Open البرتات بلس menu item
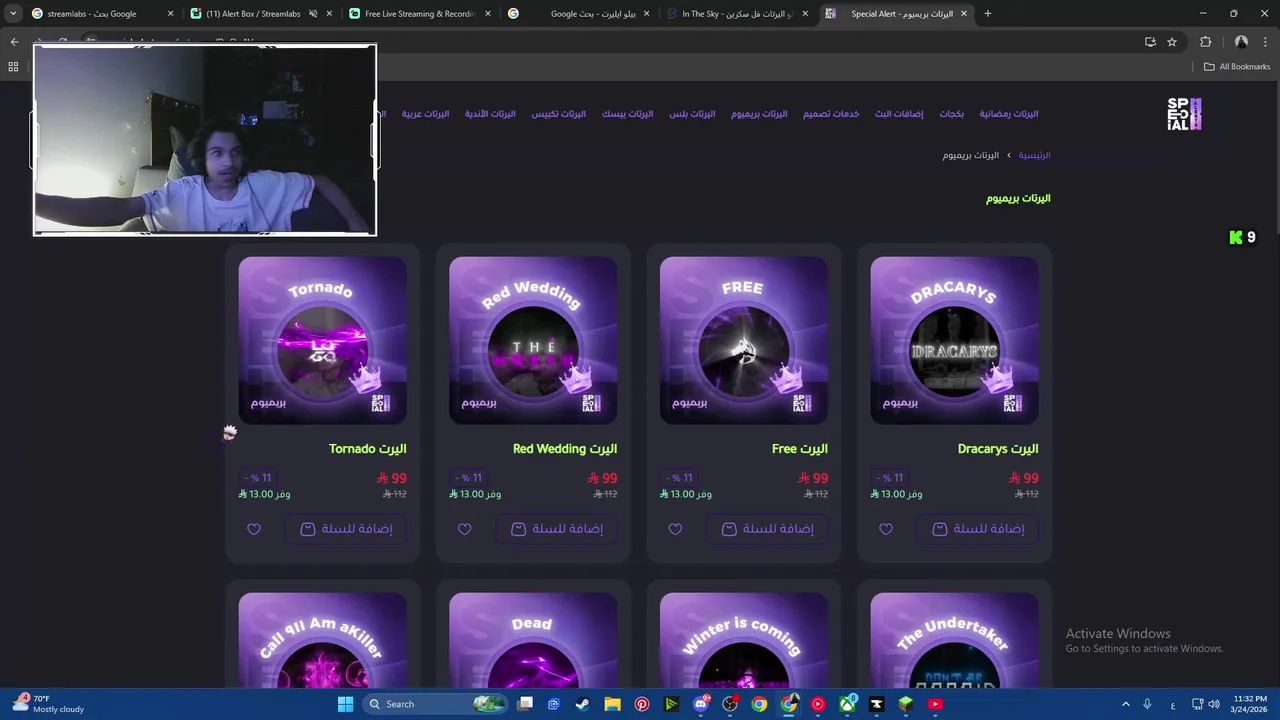 (x=692, y=114)
